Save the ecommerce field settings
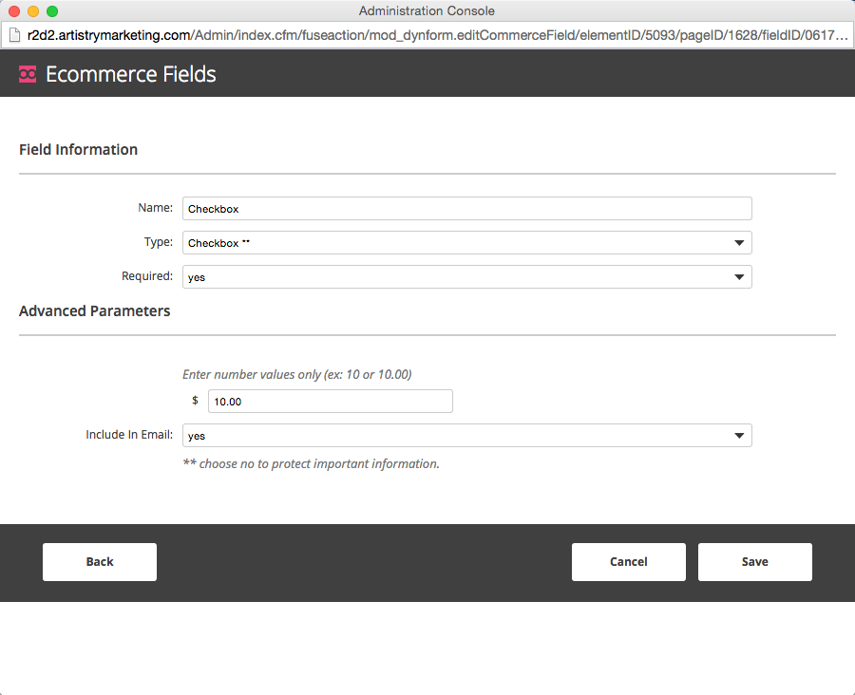Image resolution: width=855 pixels, height=695 pixels. tap(755, 562)
